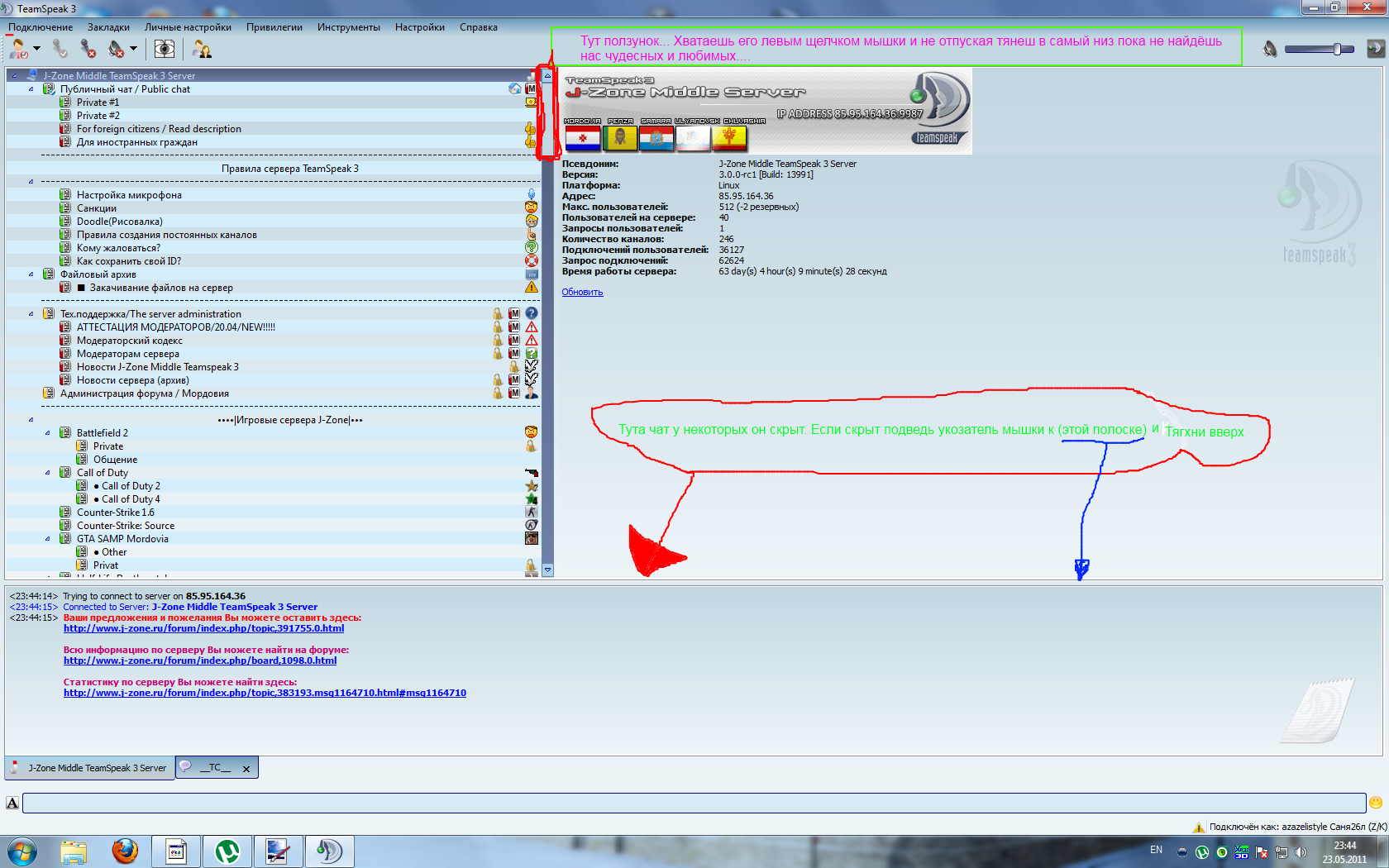
Task: Toggle the Away status toolbar button
Action: coord(17,50)
